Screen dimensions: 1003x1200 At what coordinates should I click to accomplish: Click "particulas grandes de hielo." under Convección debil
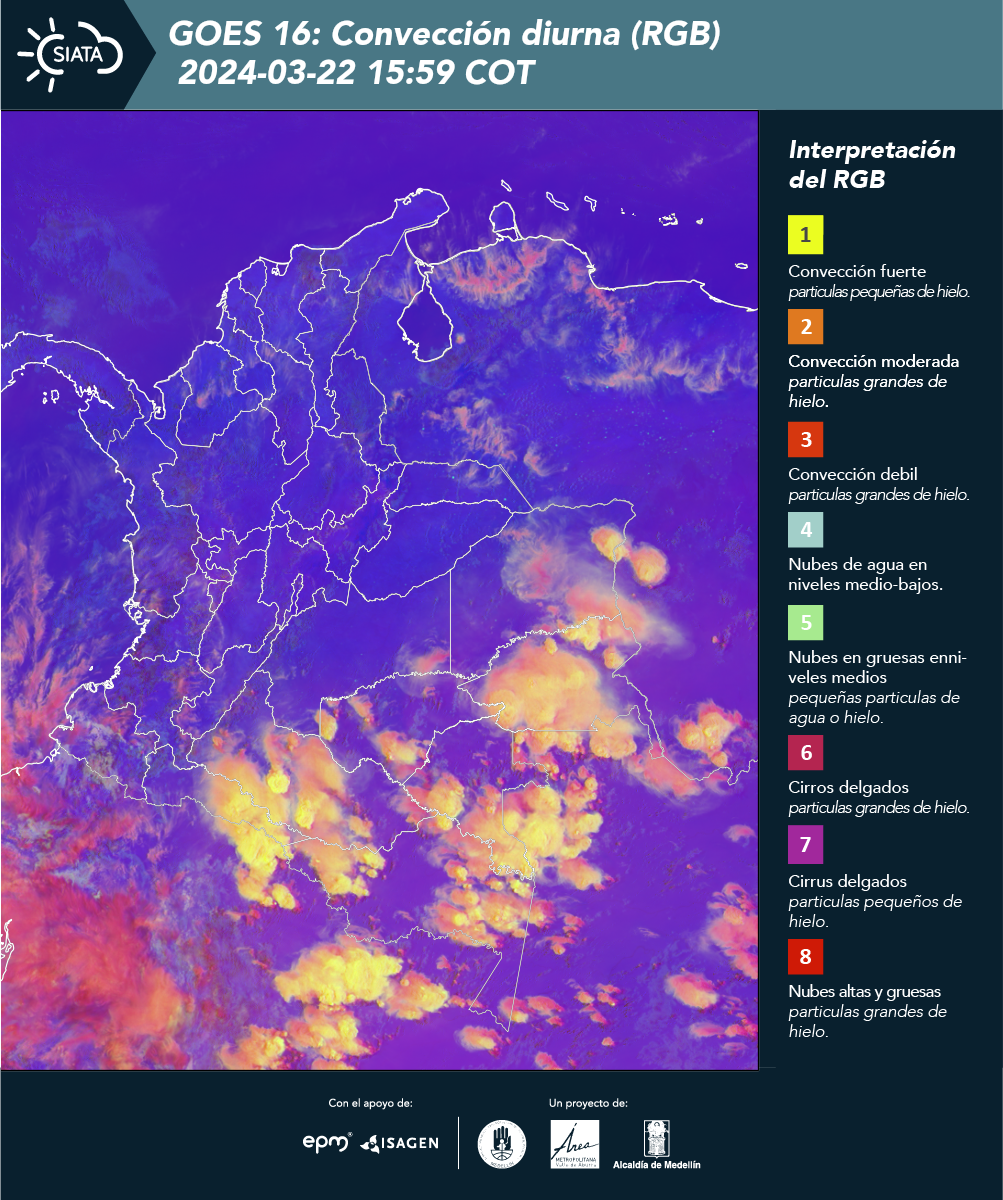coord(879,495)
